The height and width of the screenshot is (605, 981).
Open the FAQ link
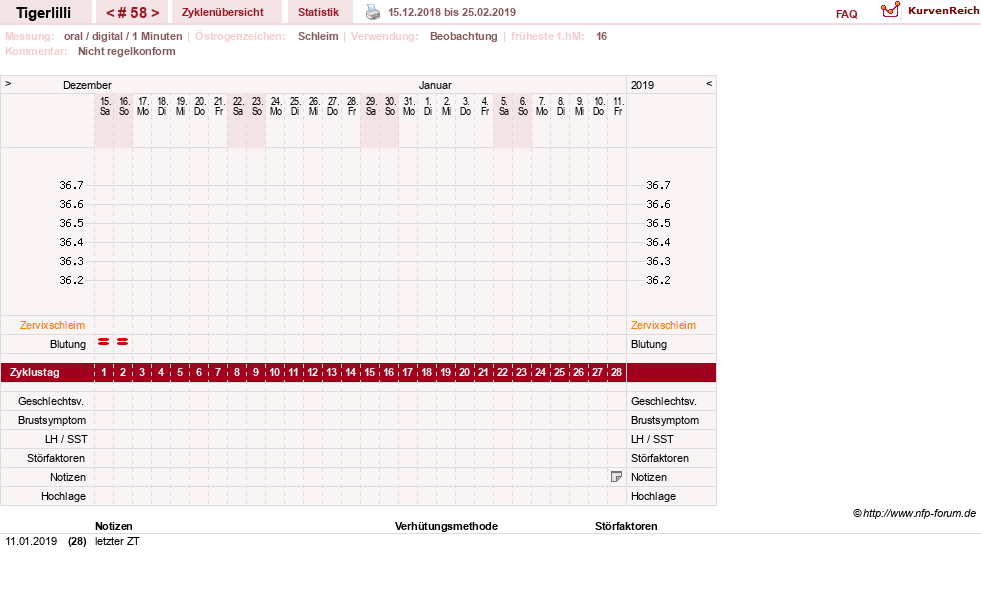tap(846, 14)
